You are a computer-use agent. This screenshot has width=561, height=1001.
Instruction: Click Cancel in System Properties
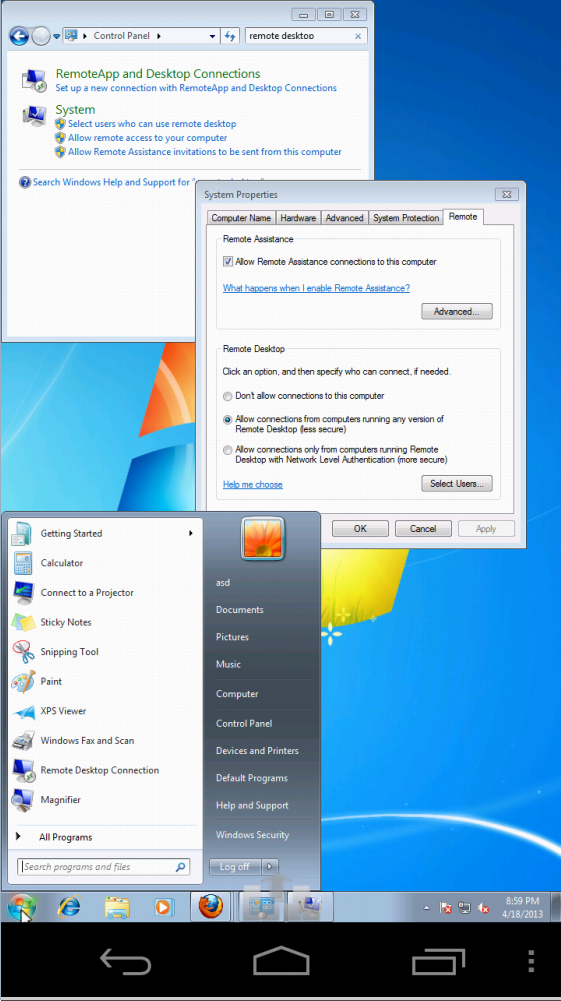point(423,529)
